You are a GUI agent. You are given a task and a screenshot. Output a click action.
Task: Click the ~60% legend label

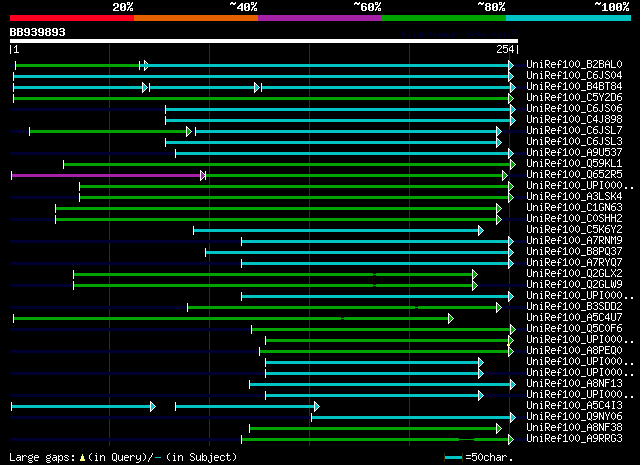(x=367, y=7)
